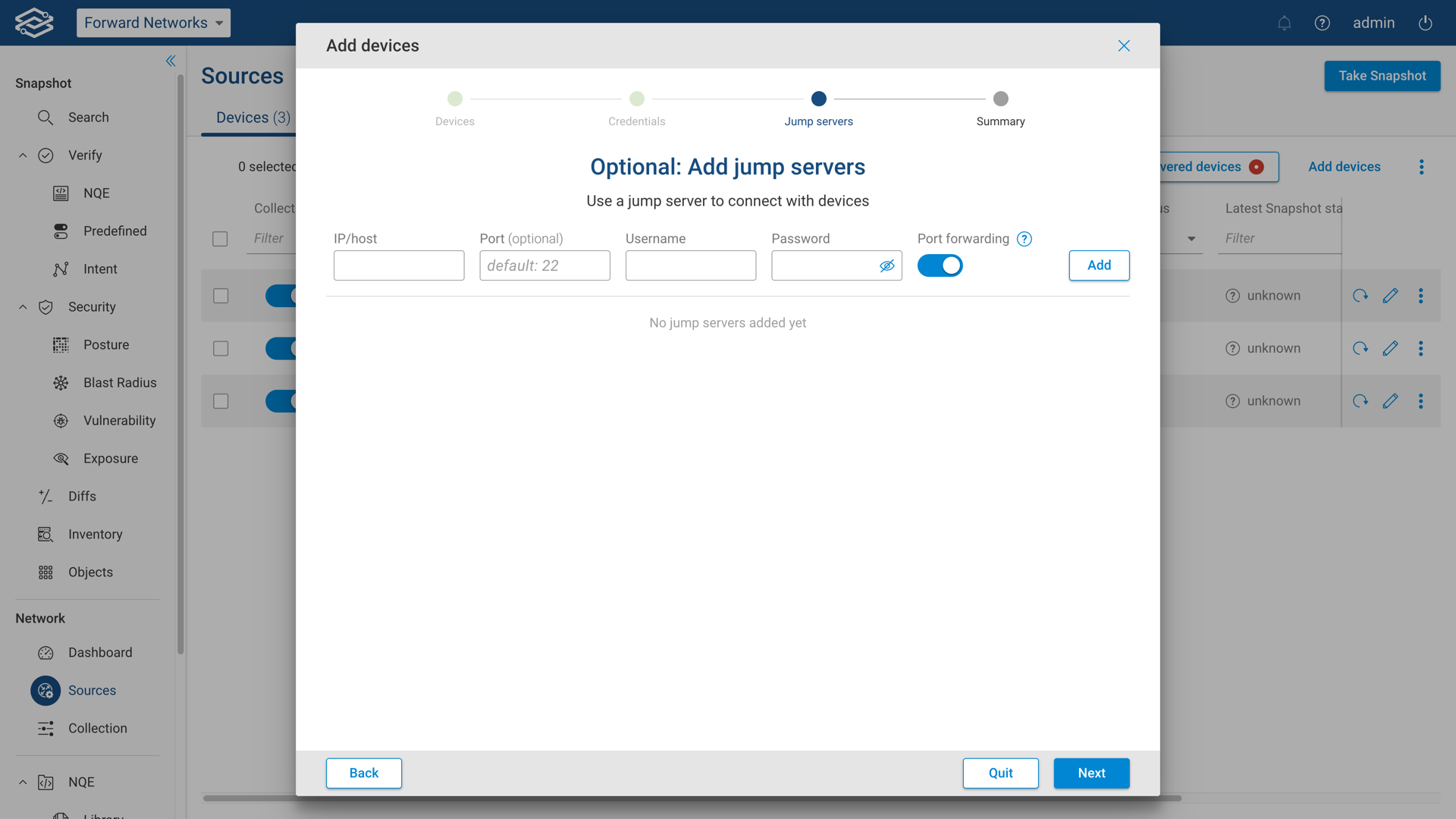
Task: Click the Add jump server button
Action: click(x=1099, y=265)
